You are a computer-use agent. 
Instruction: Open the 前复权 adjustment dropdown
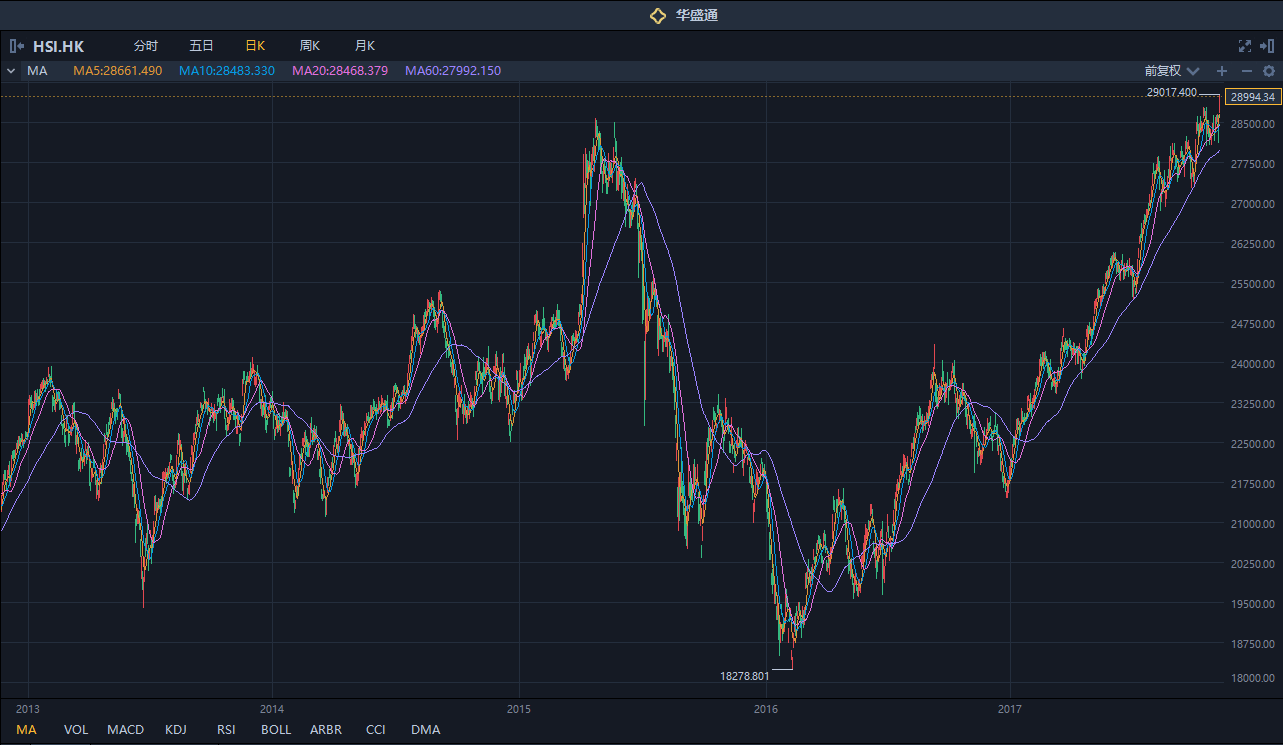pyautogui.click(x=1171, y=71)
